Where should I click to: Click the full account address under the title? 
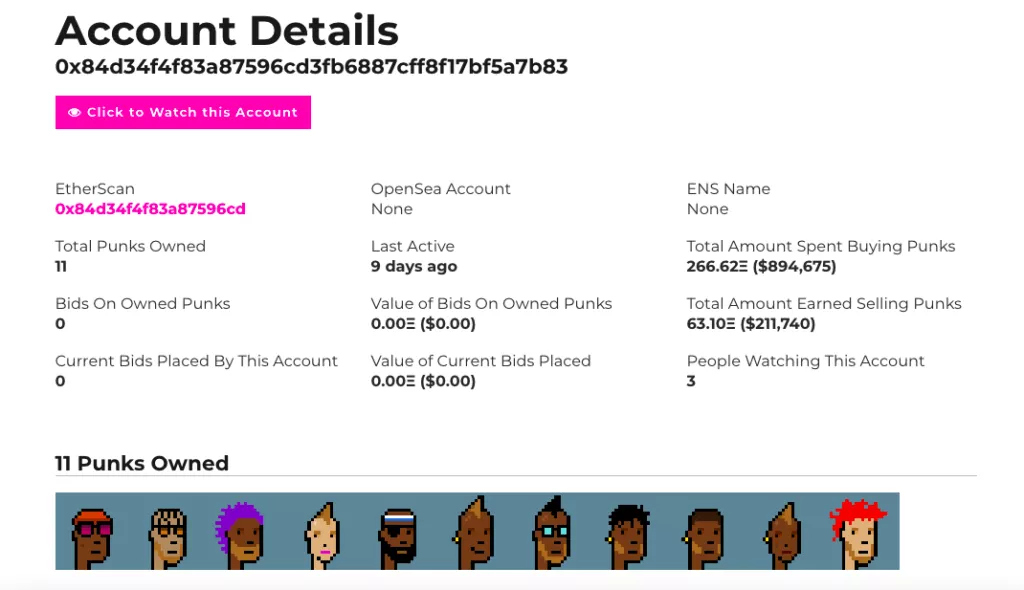[x=311, y=67]
